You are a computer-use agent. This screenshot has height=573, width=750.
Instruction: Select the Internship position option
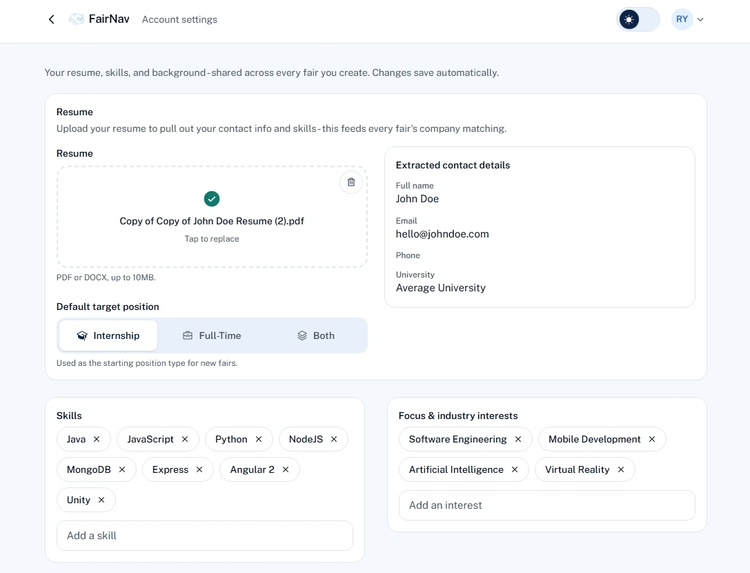(x=108, y=335)
